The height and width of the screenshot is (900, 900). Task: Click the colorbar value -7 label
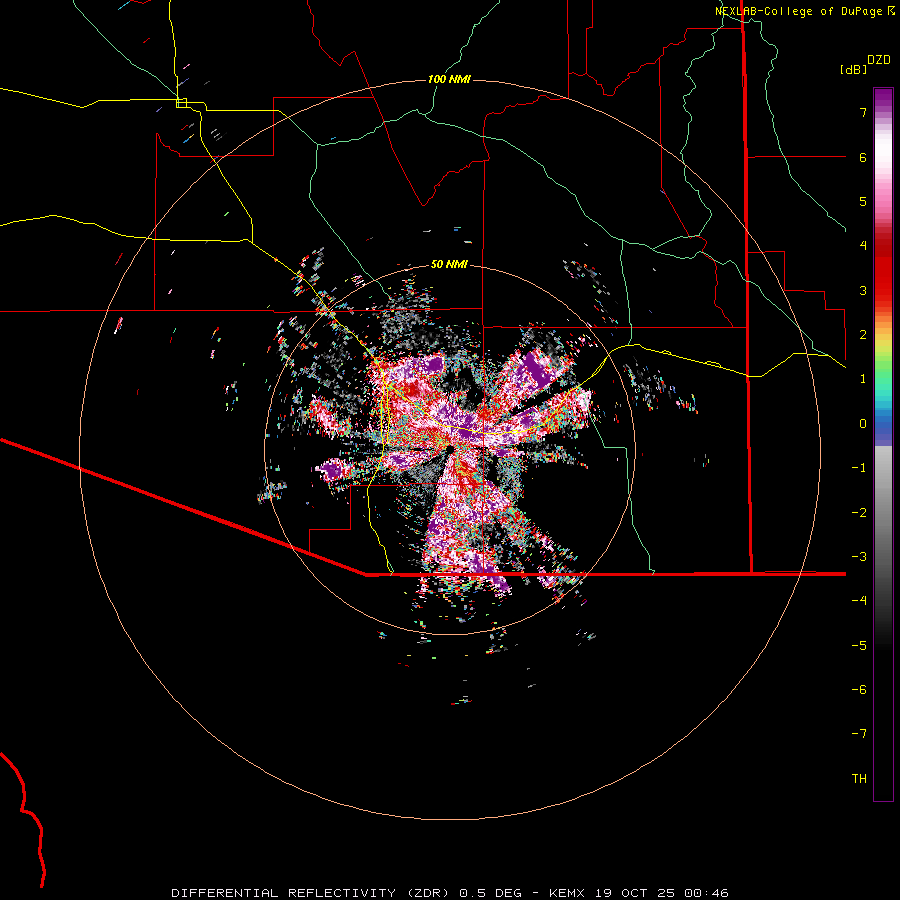point(859,734)
